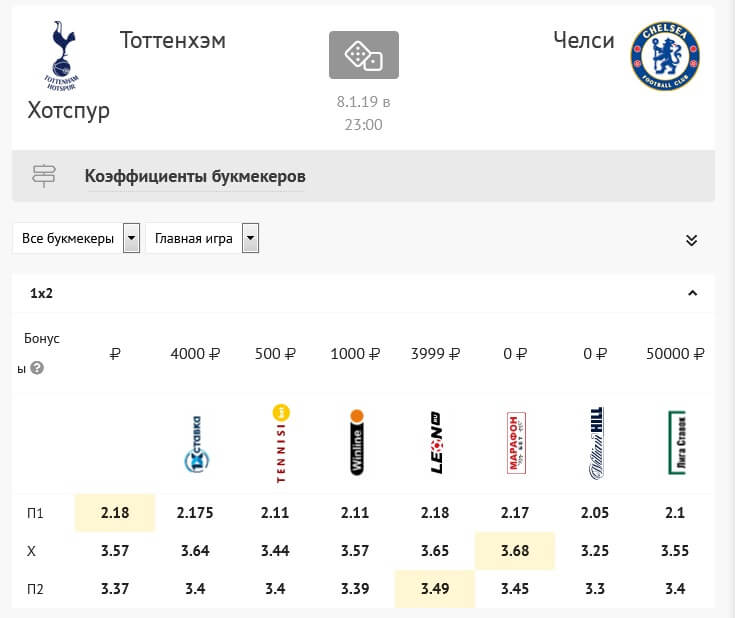Open the Winline bookmaker logo
Screen dimensions: 738x618
357,442
